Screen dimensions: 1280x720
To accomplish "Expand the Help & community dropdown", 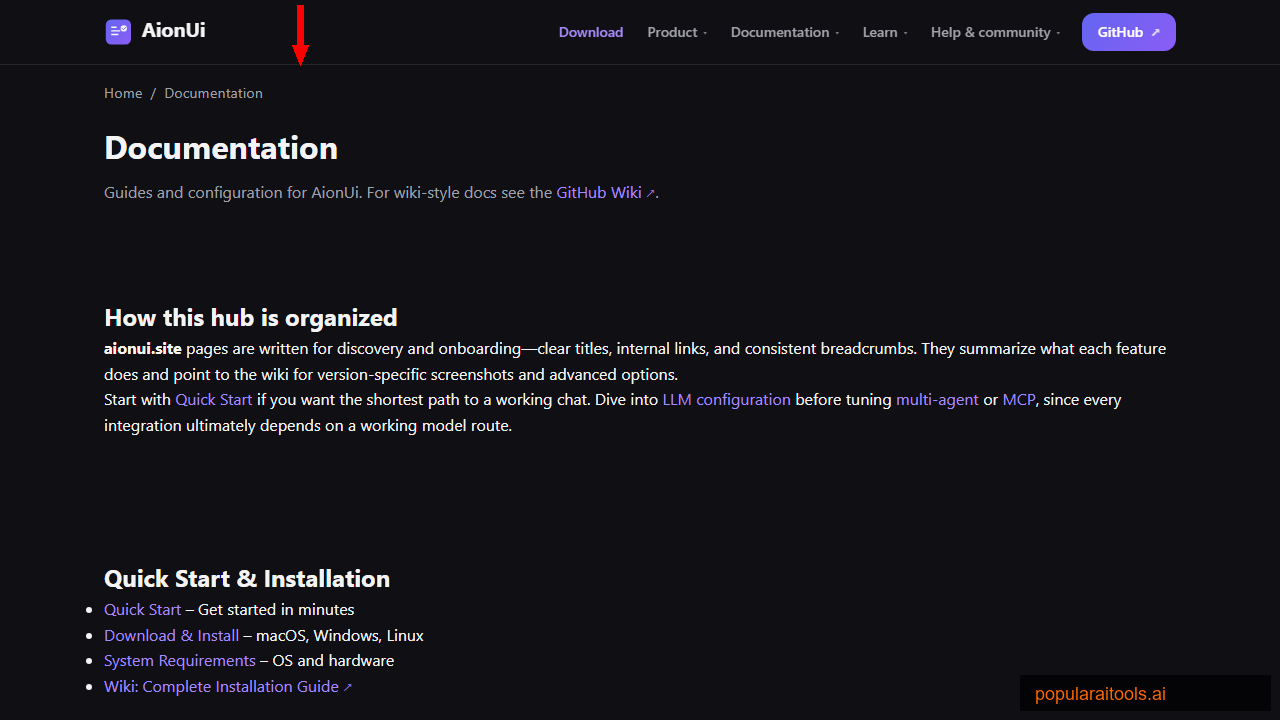I will point(990,32).
